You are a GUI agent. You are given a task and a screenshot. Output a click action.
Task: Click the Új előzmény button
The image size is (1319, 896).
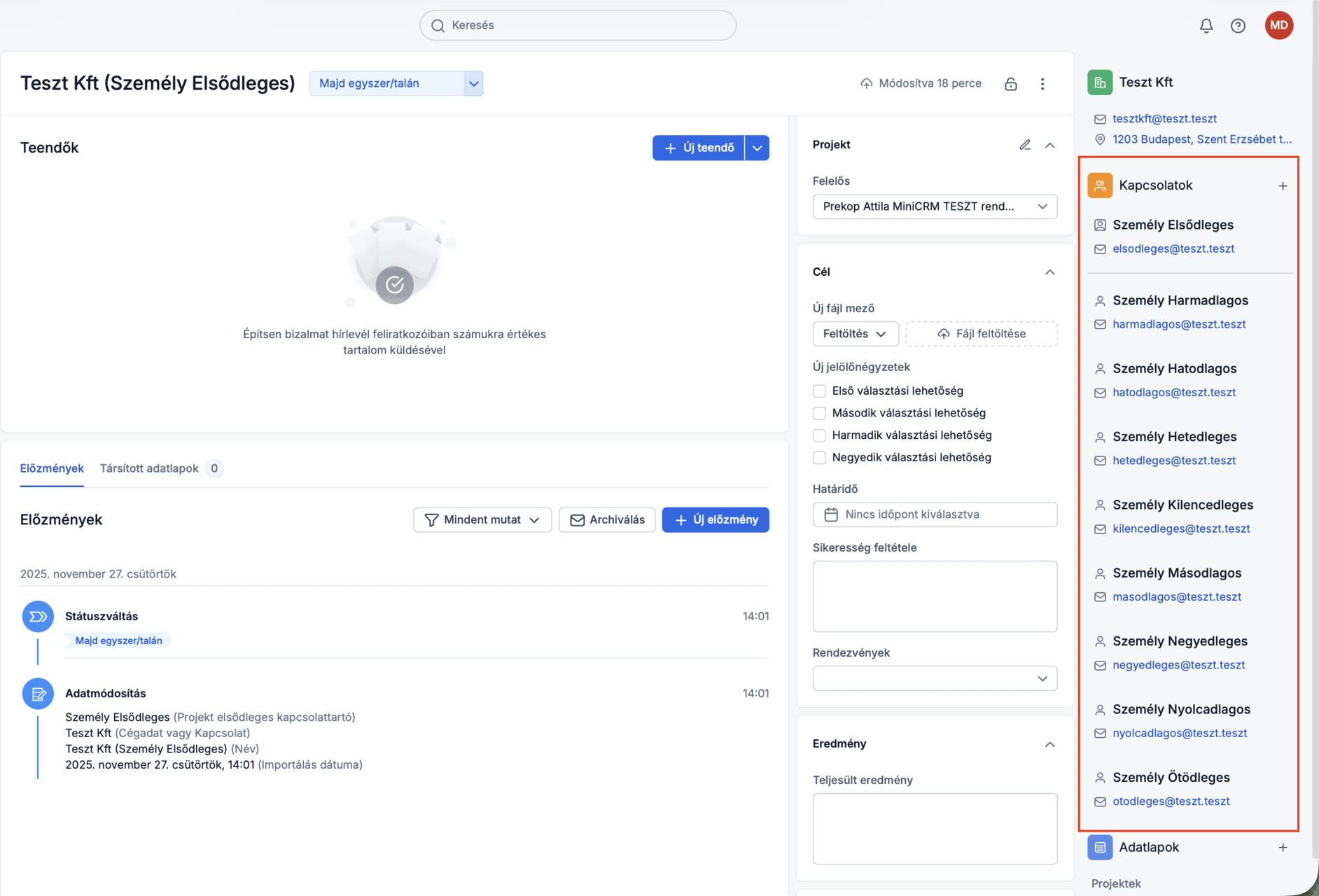715,520
